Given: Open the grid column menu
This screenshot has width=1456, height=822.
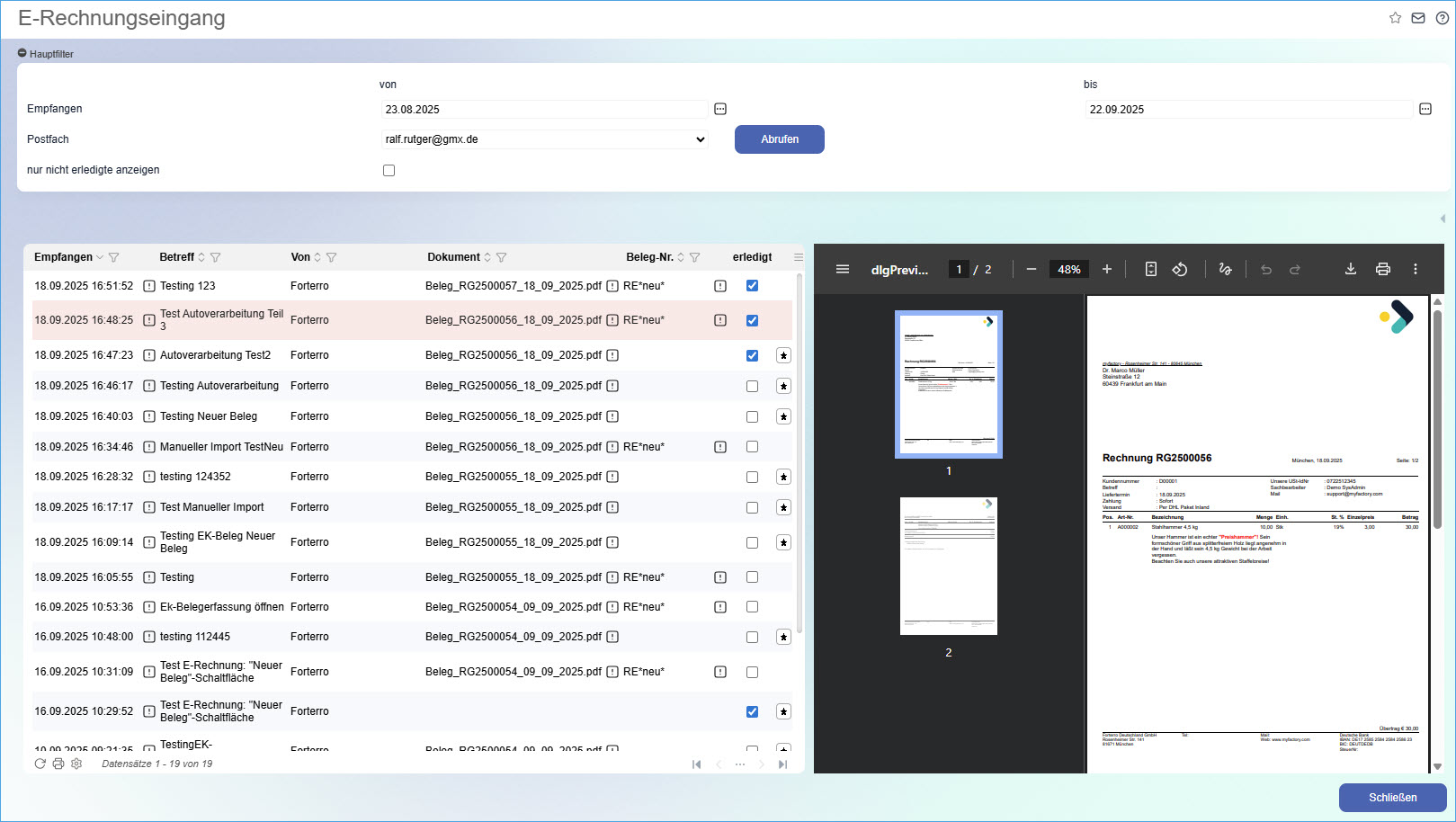Looking at the screenshot, I should click(798, 257).
